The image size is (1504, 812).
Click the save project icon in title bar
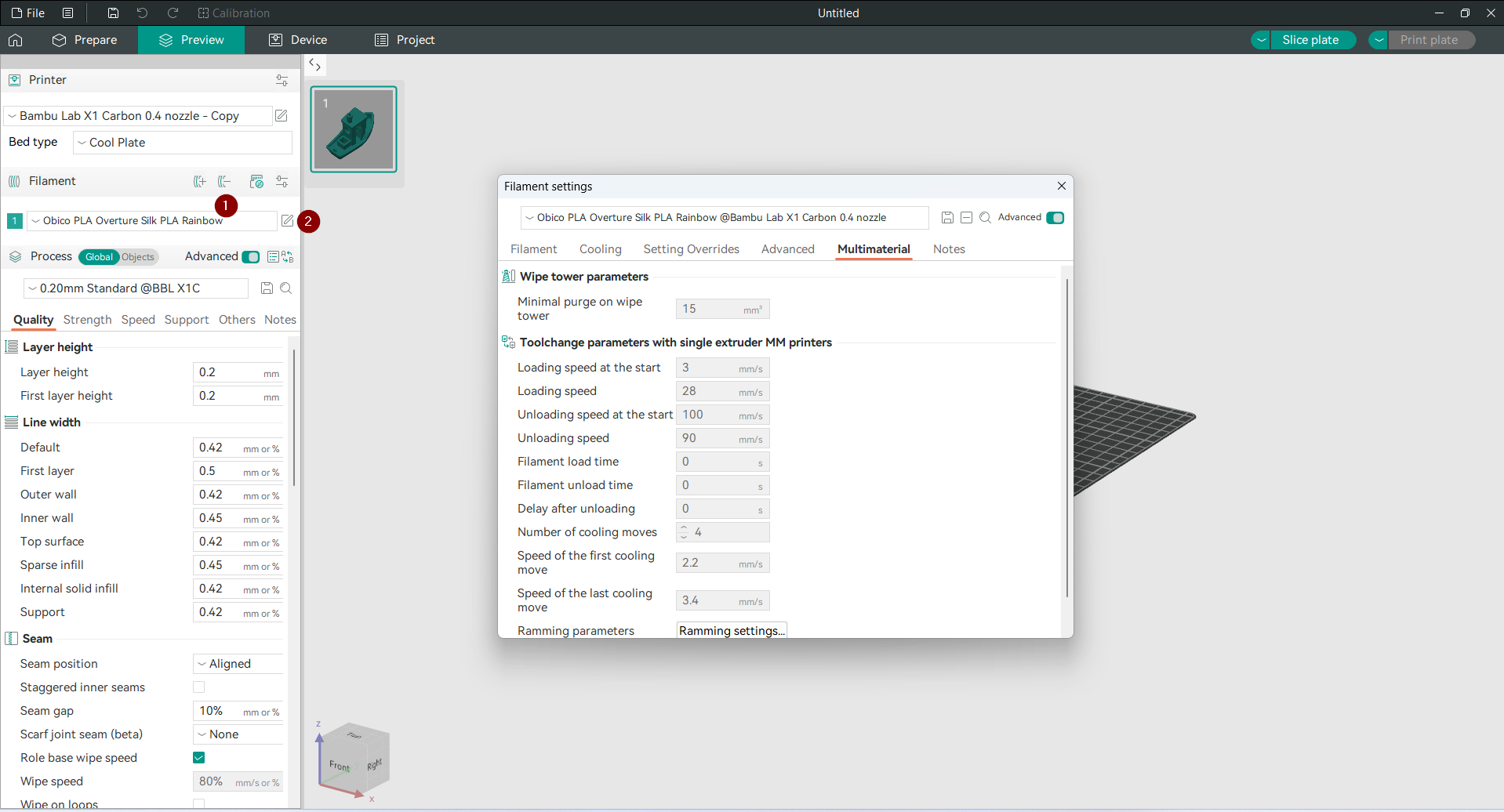click(113, 13)
